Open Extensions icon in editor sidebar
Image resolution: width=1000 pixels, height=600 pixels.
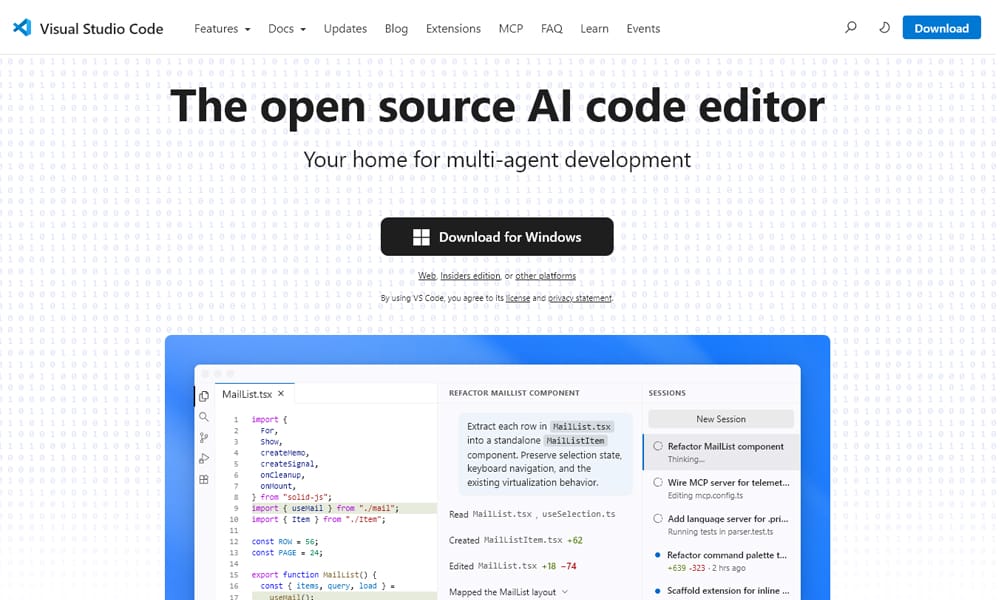204,479
